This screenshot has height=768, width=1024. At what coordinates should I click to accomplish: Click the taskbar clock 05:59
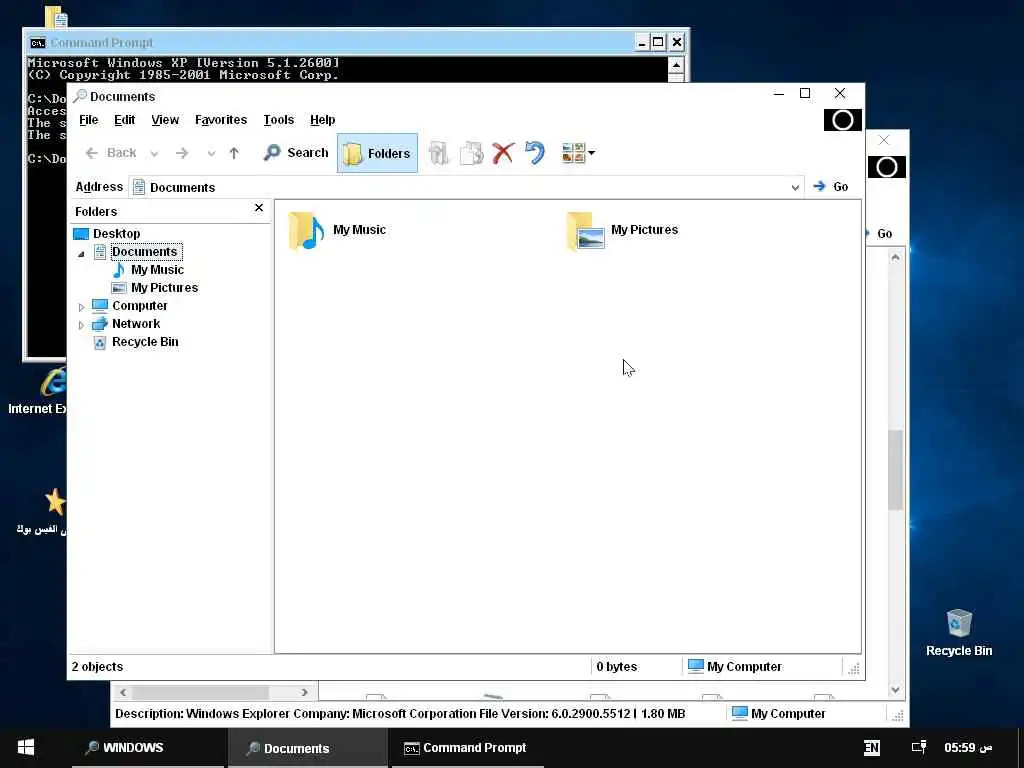coord(968,747)
